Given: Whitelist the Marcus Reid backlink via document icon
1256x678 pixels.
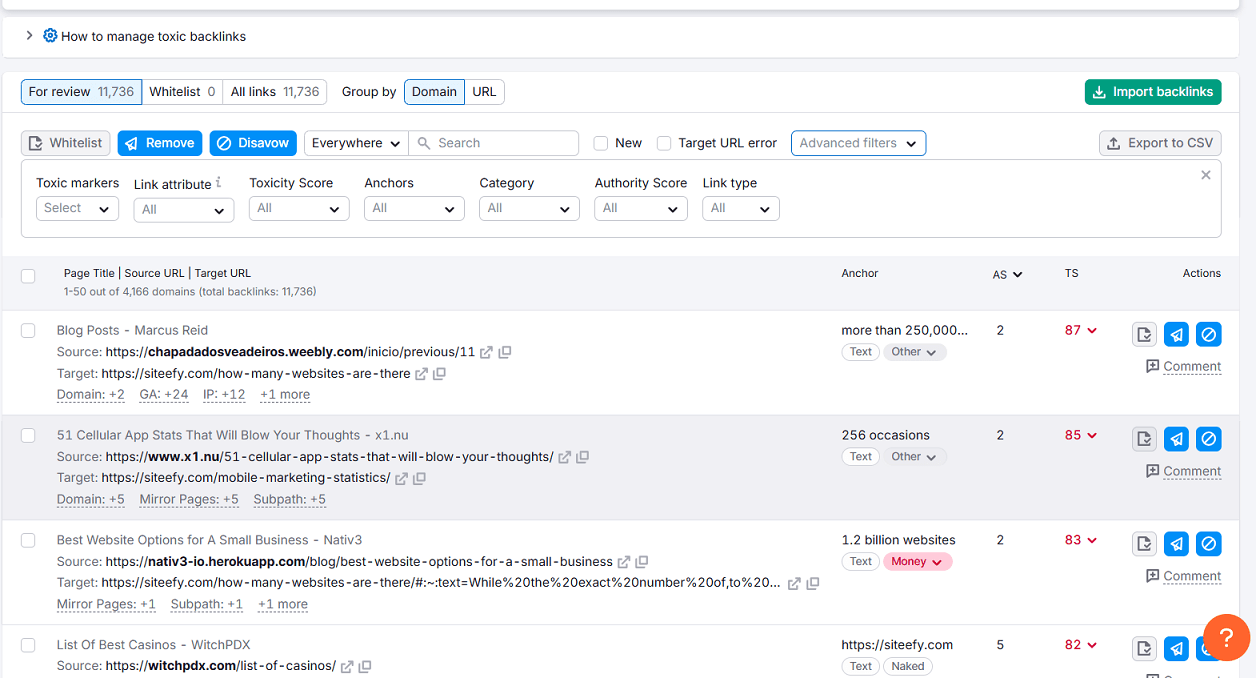Looking at the screenshot, I should point(1144,334).
